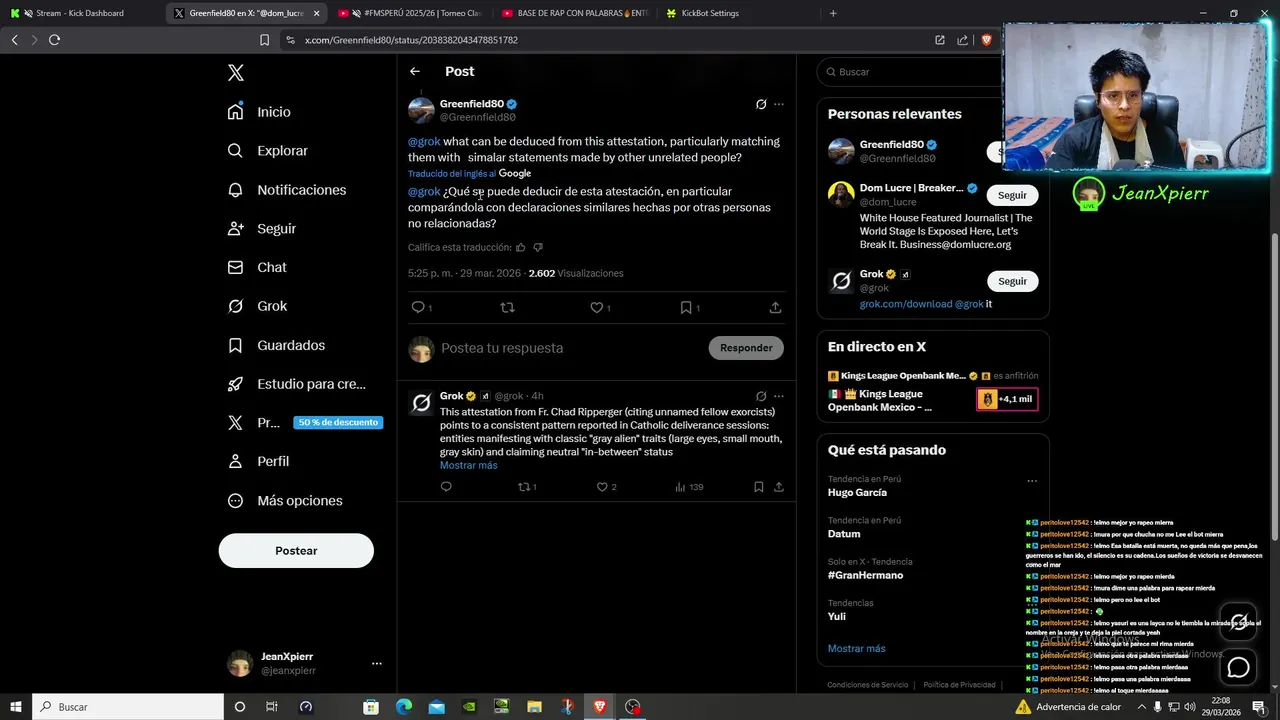
Task: Expand trends with Mostrar más
Action: 856,649
